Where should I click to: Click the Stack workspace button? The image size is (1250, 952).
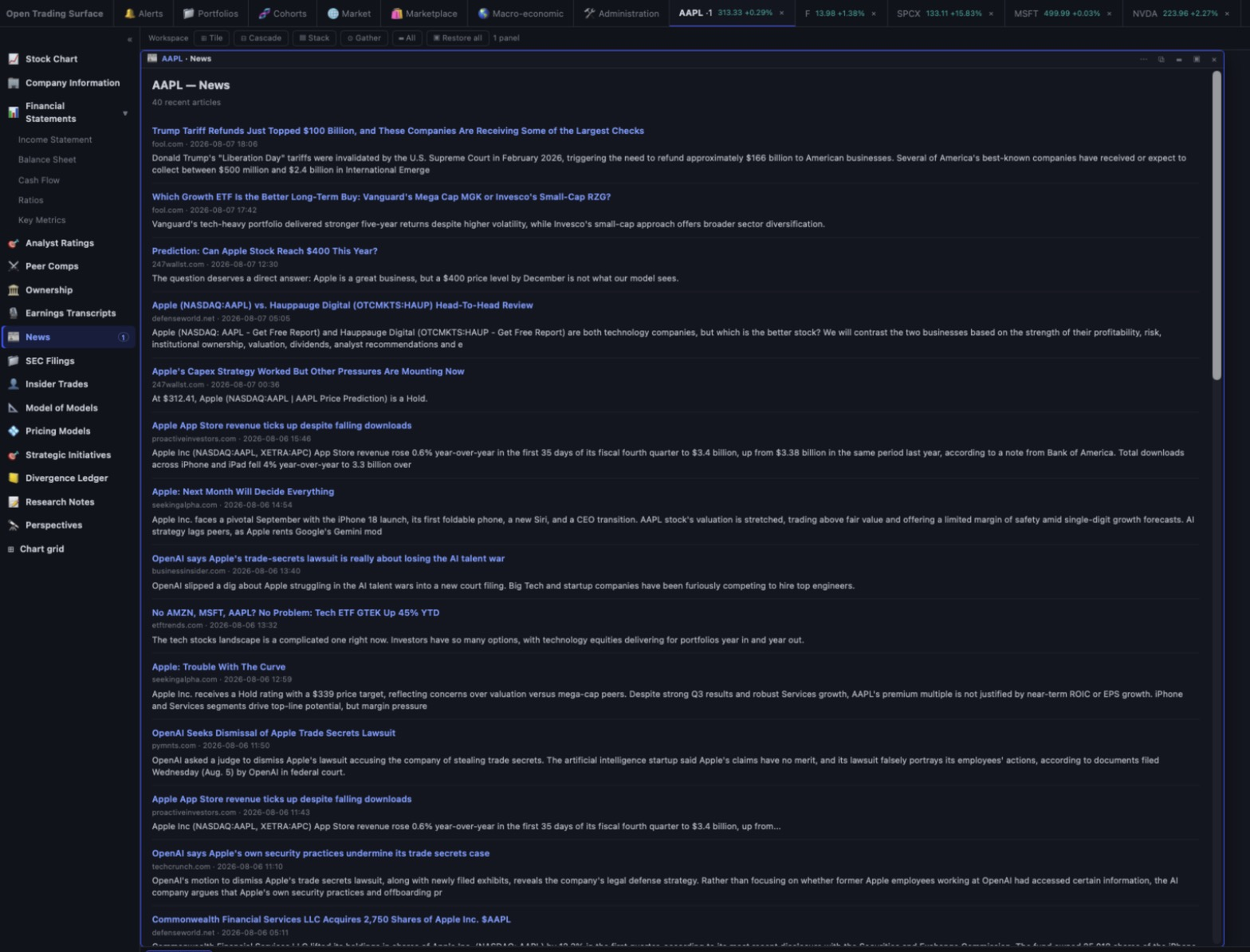point(314,38)
